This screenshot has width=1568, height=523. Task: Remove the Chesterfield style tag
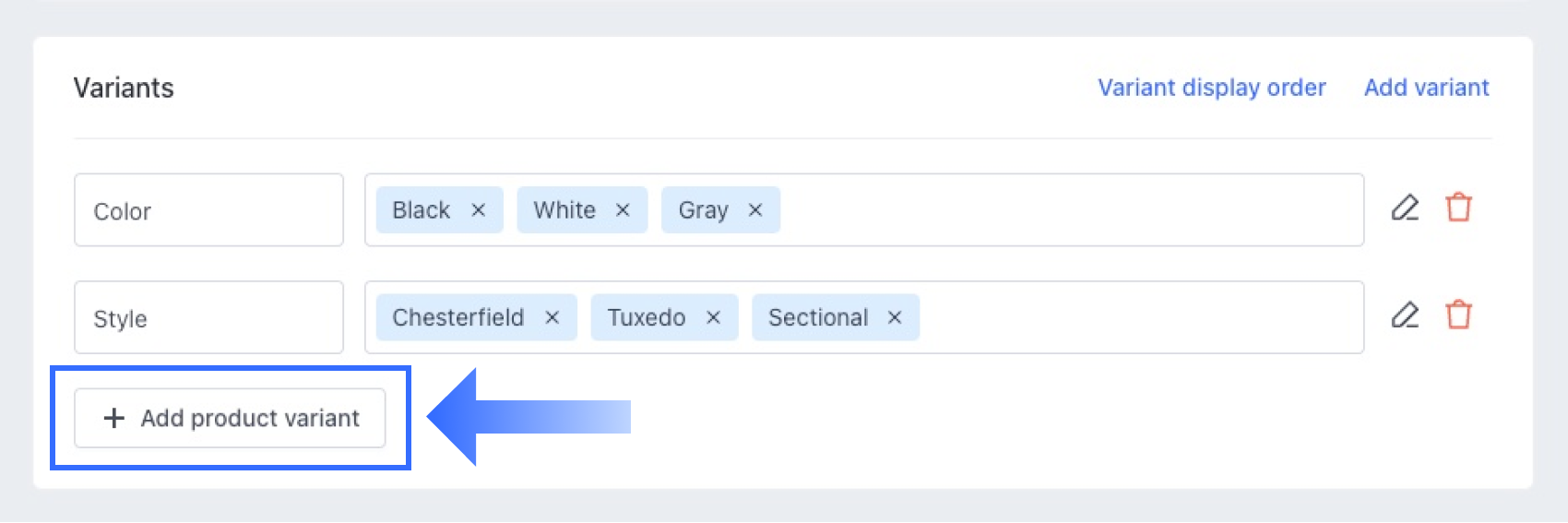(552, 317)
